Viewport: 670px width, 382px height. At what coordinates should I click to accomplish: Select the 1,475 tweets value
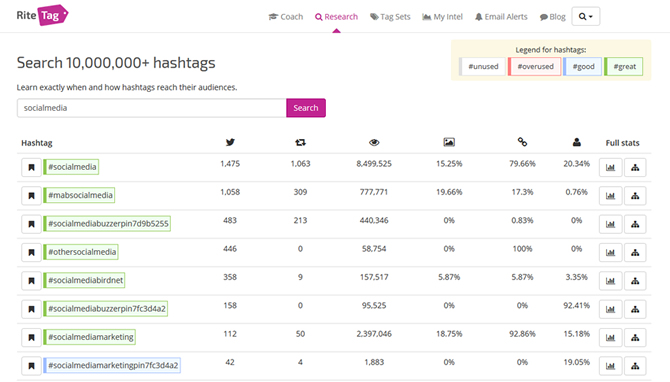(x=230, y=164)
